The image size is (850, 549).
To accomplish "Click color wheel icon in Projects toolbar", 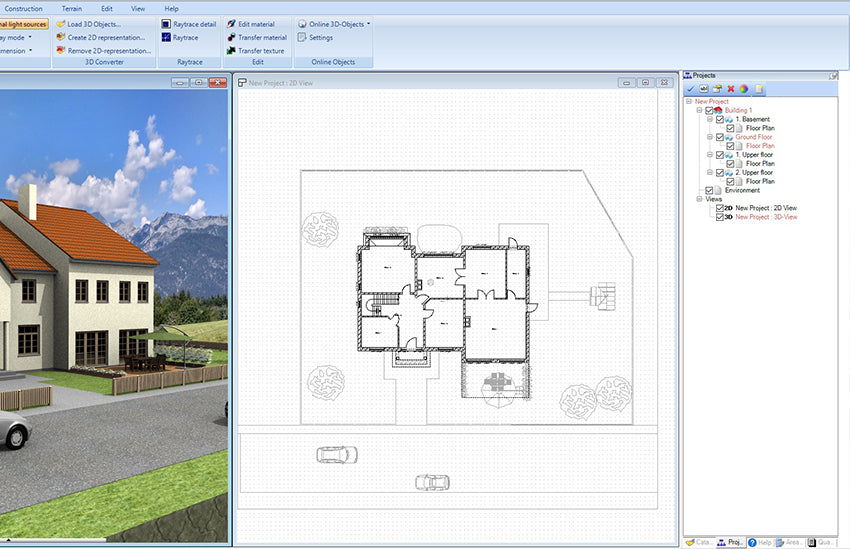I will pyautogui.click(x=744, y=89).
